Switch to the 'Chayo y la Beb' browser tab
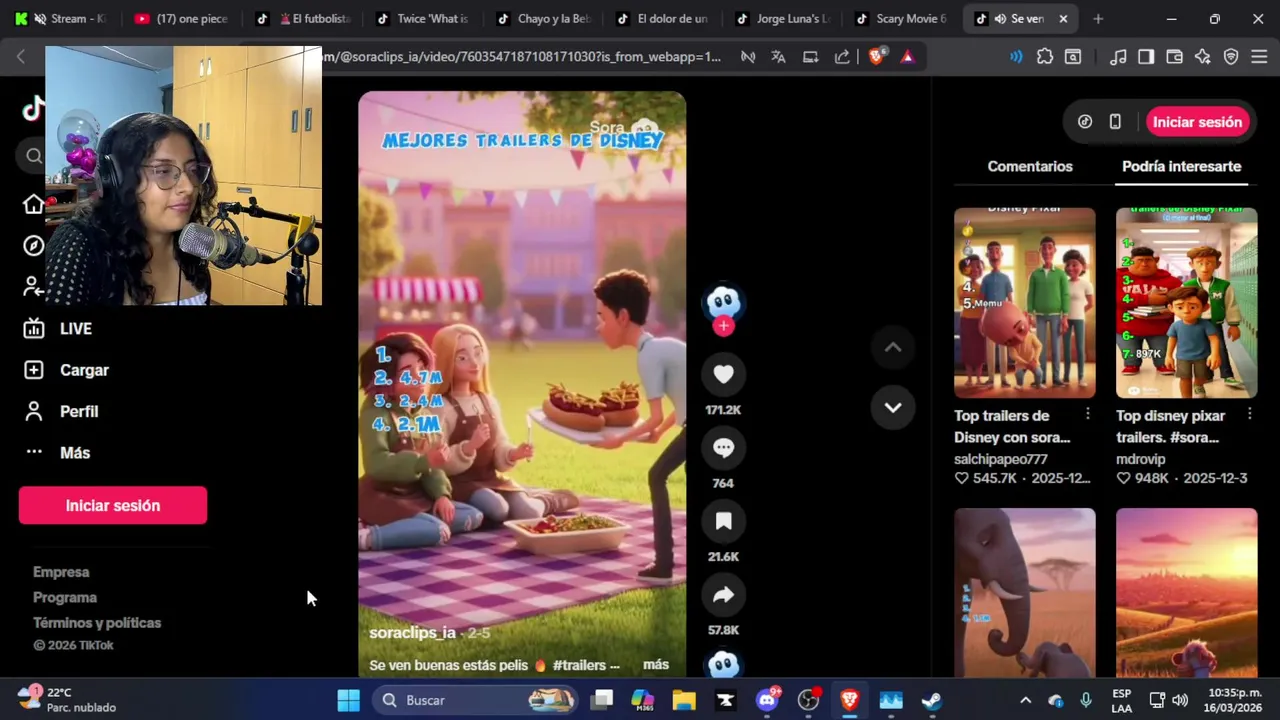 (545, 19)
